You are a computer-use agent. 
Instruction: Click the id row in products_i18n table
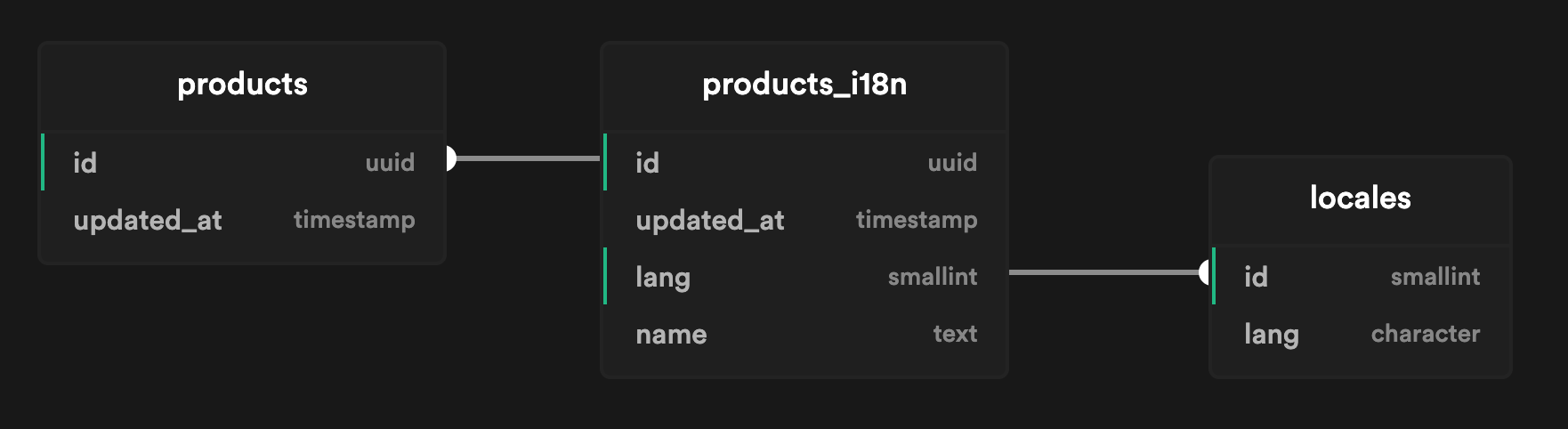(804, 162)
